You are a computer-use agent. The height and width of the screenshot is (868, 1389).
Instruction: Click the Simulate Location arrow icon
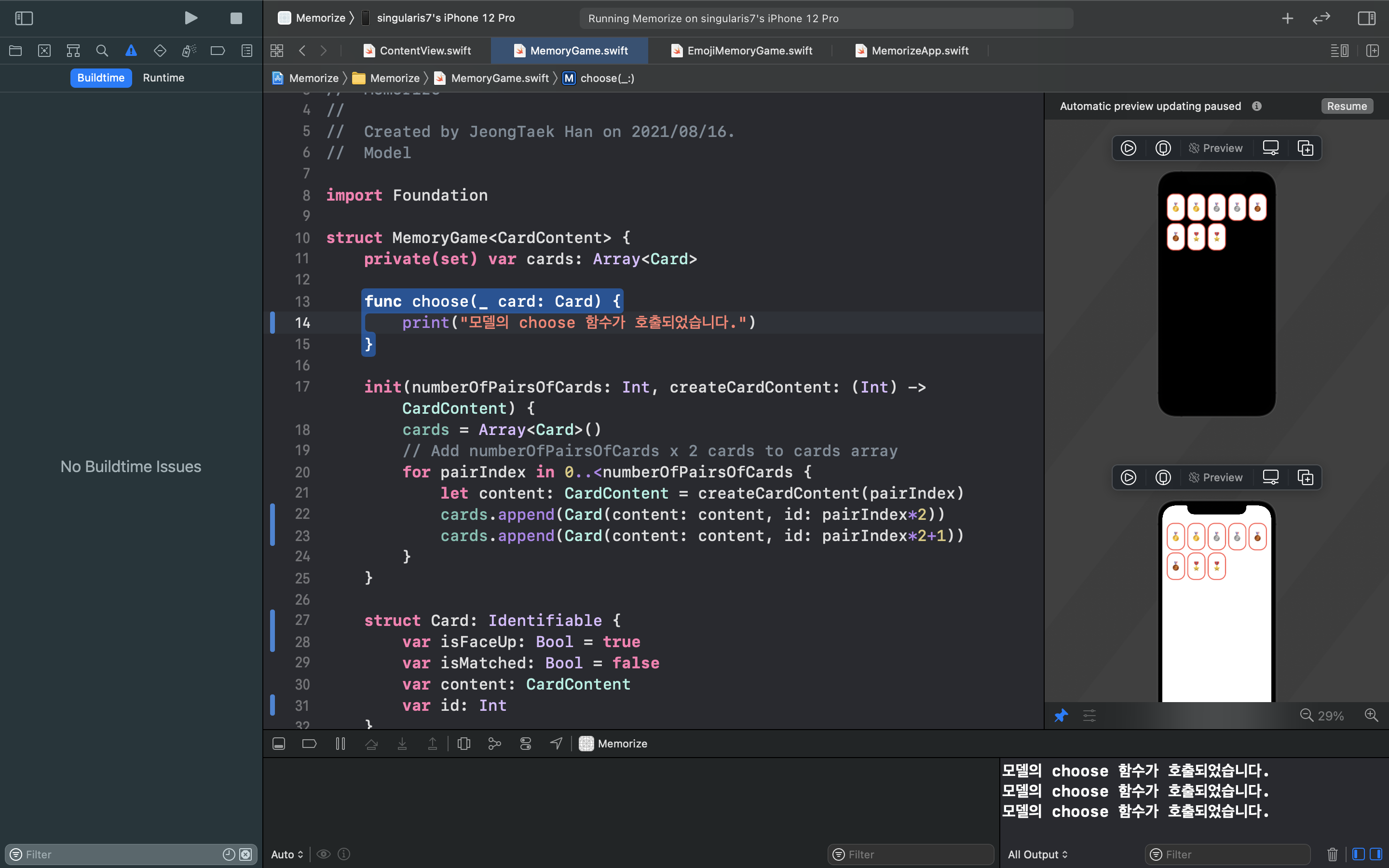click(556, 744)
